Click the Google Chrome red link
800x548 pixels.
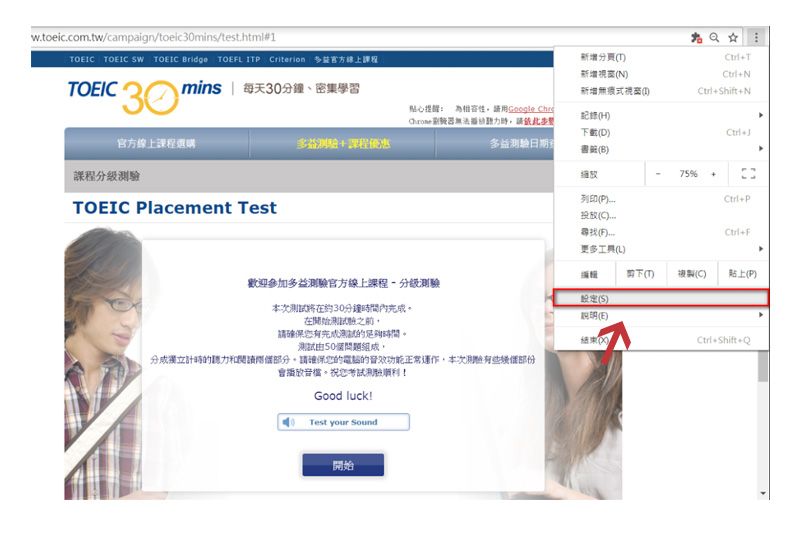tap(531, 109)
